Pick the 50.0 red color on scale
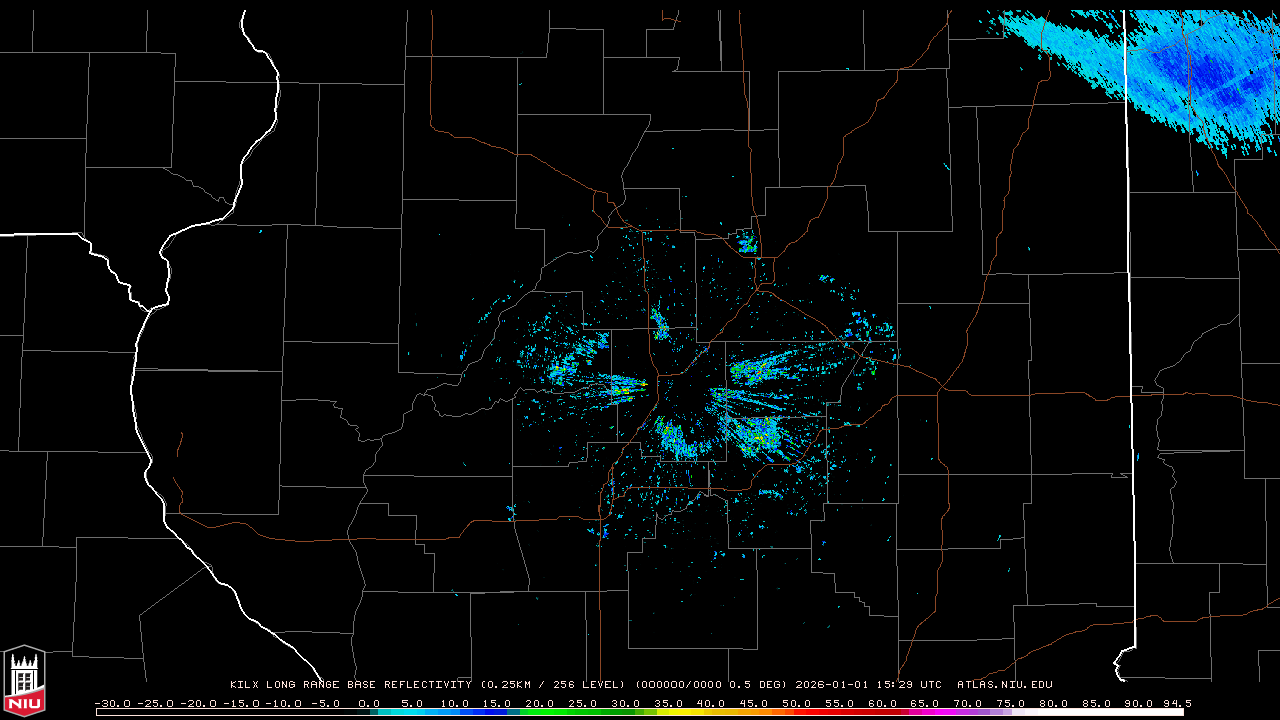 [797, 712]
